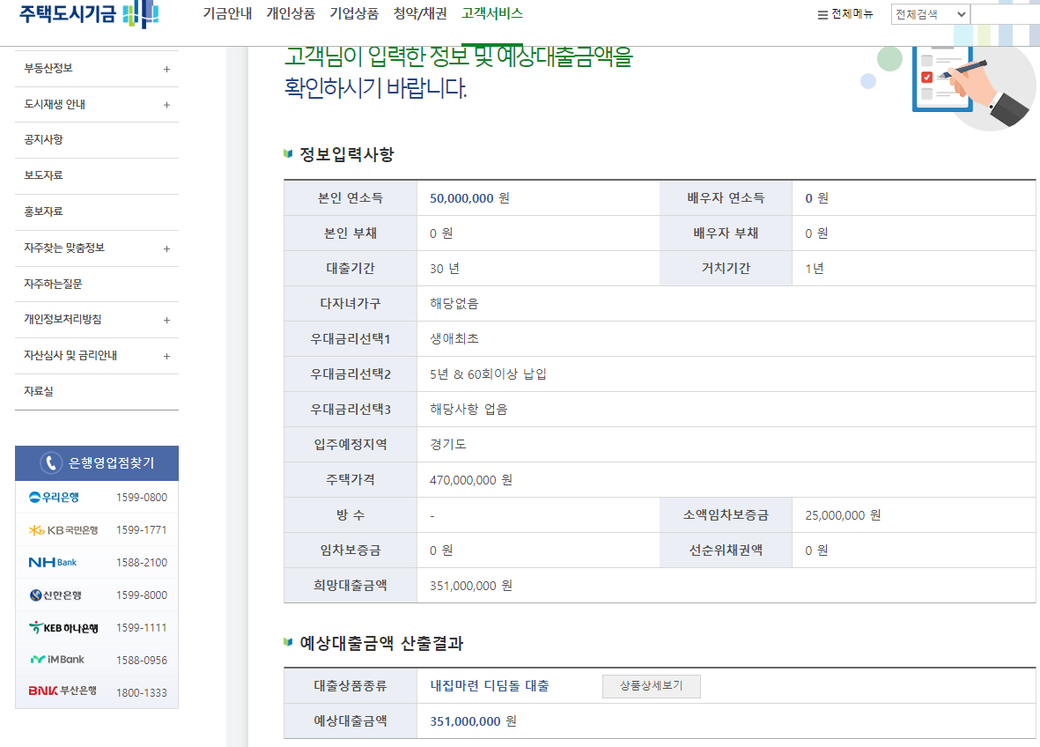Open the 기금안내 top menu
Viewport: 1040px width, 747px height.
pos(227,14)
